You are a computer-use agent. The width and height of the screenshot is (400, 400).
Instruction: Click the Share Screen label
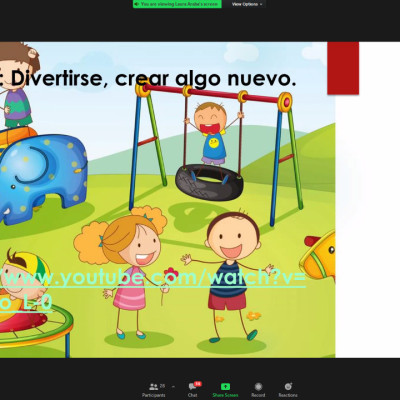click(x=225, y=395)
